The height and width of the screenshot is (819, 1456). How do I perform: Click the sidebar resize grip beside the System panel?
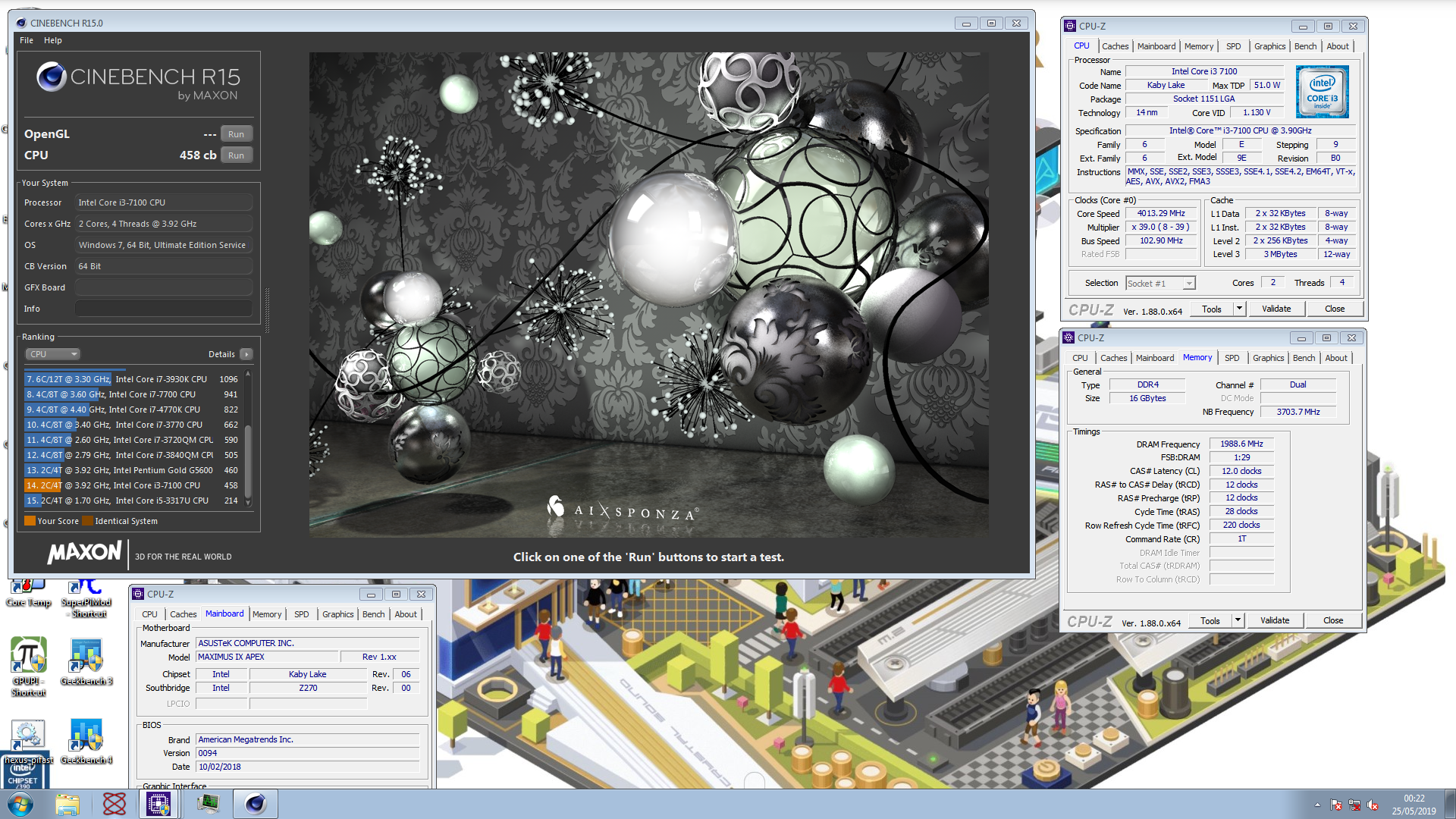pyautogui.click(x=267, y=309)
